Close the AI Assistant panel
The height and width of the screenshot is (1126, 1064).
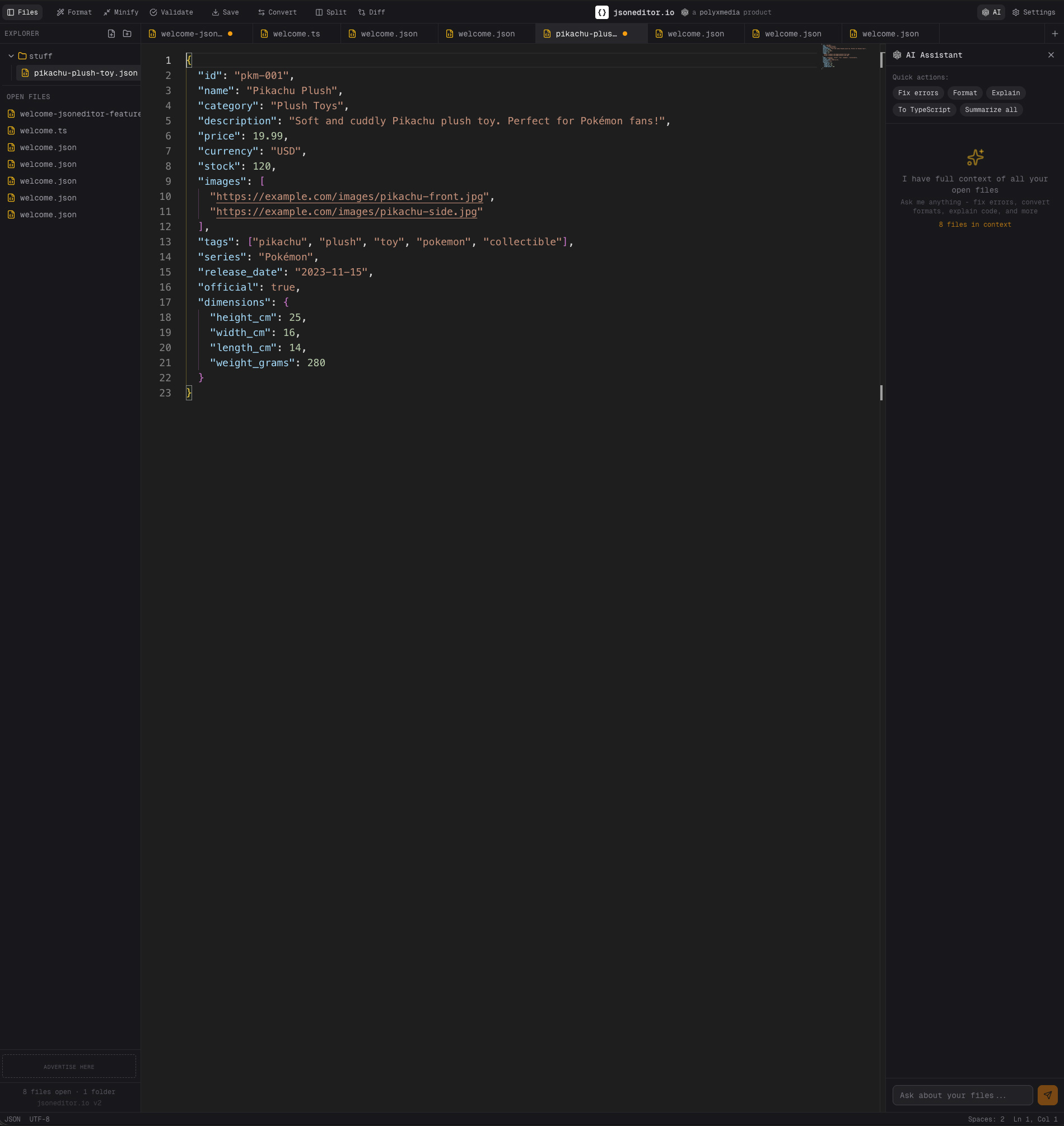click(1051, 55)
